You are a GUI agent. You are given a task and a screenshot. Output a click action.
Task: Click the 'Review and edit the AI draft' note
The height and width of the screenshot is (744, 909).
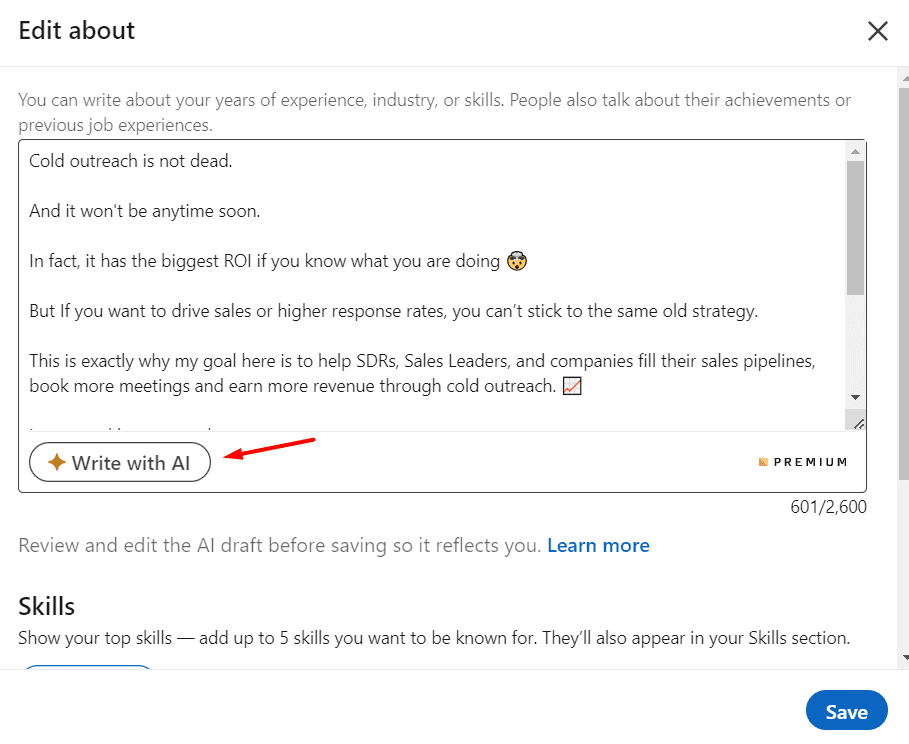(x=279, y=545)
